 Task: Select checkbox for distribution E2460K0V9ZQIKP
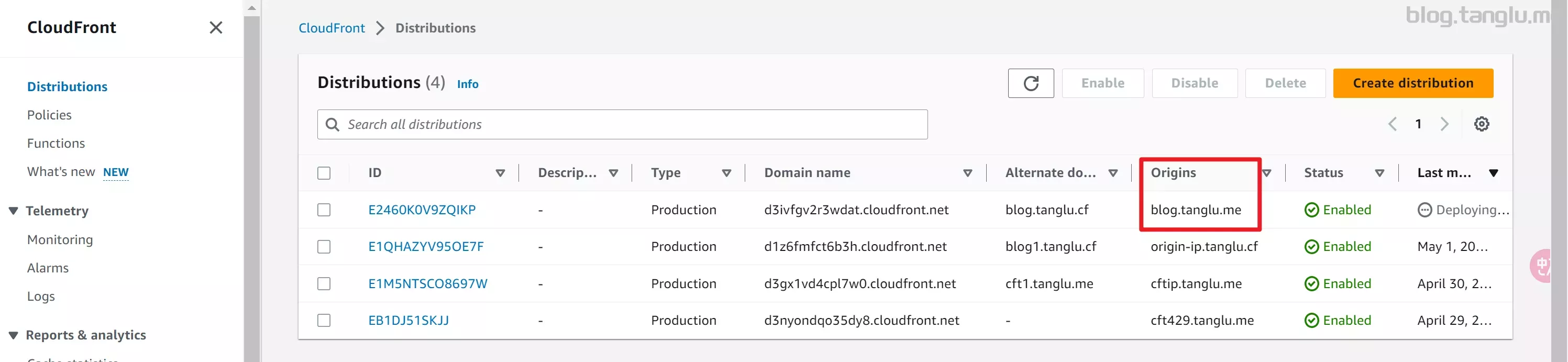(324, 210)
